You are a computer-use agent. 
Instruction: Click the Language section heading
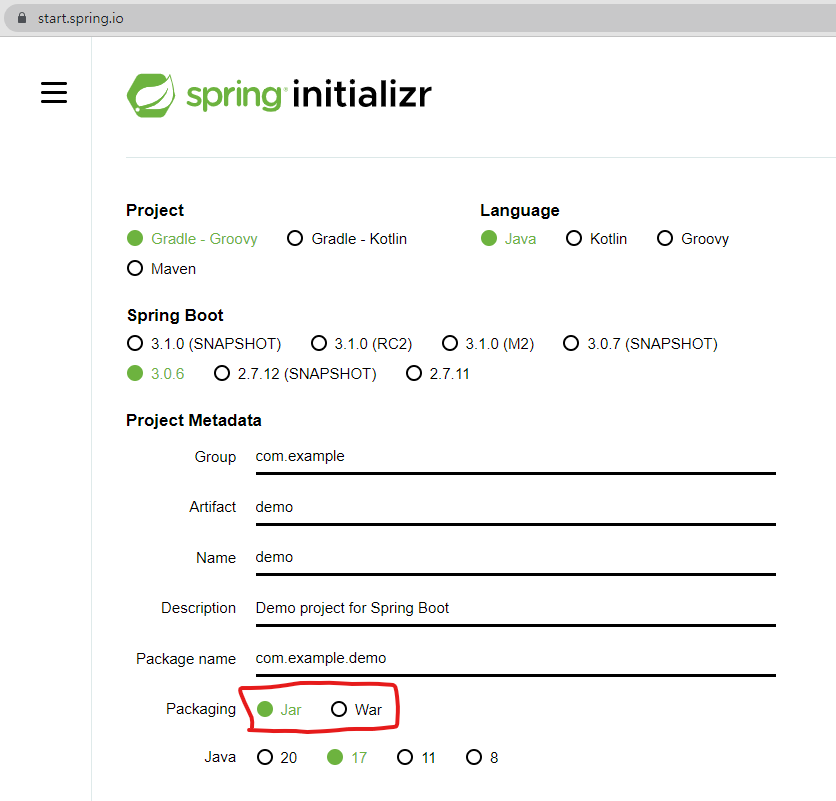[520, 210]
